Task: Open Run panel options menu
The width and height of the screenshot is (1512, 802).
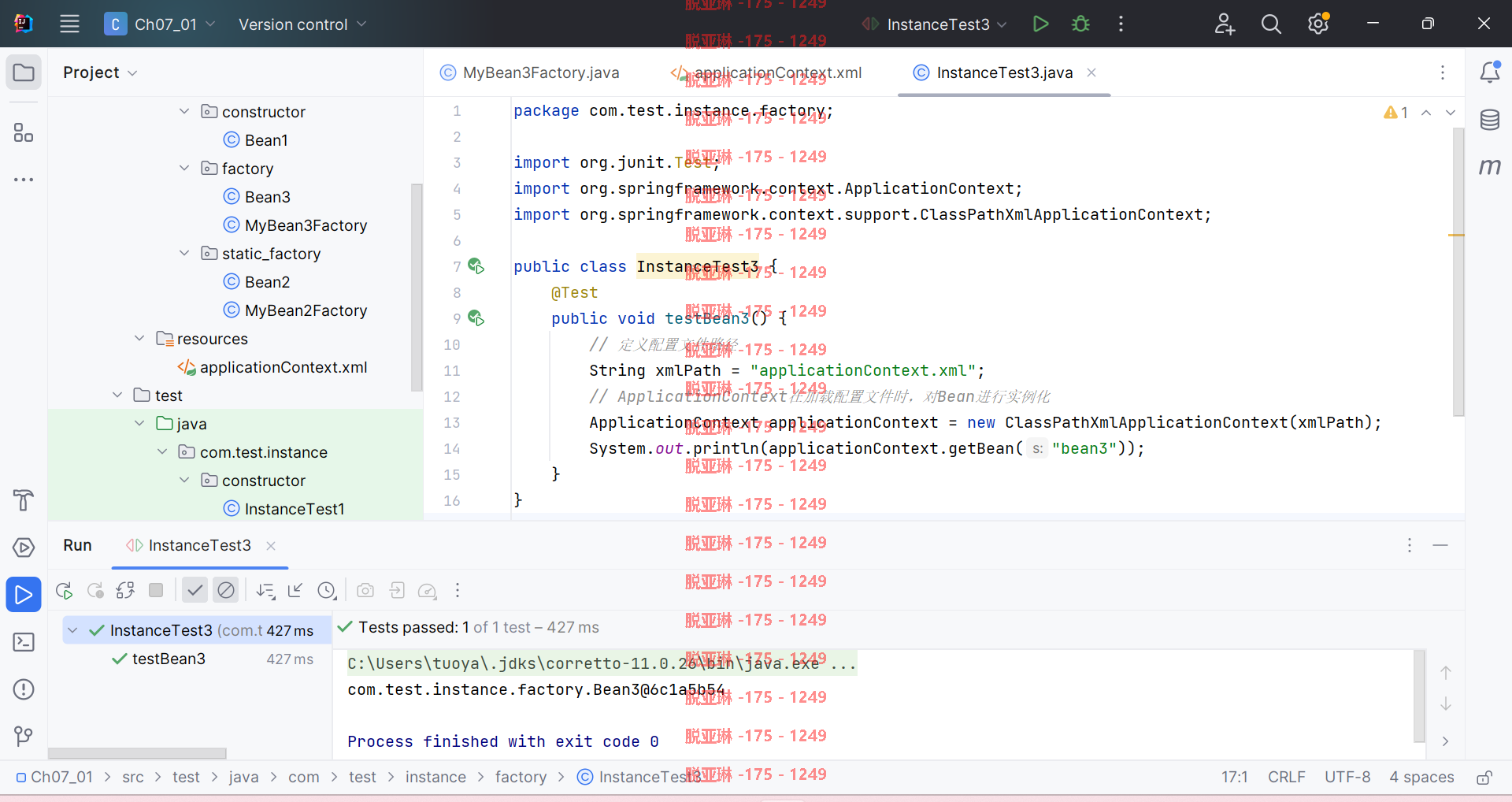Action: (1410, 545)
